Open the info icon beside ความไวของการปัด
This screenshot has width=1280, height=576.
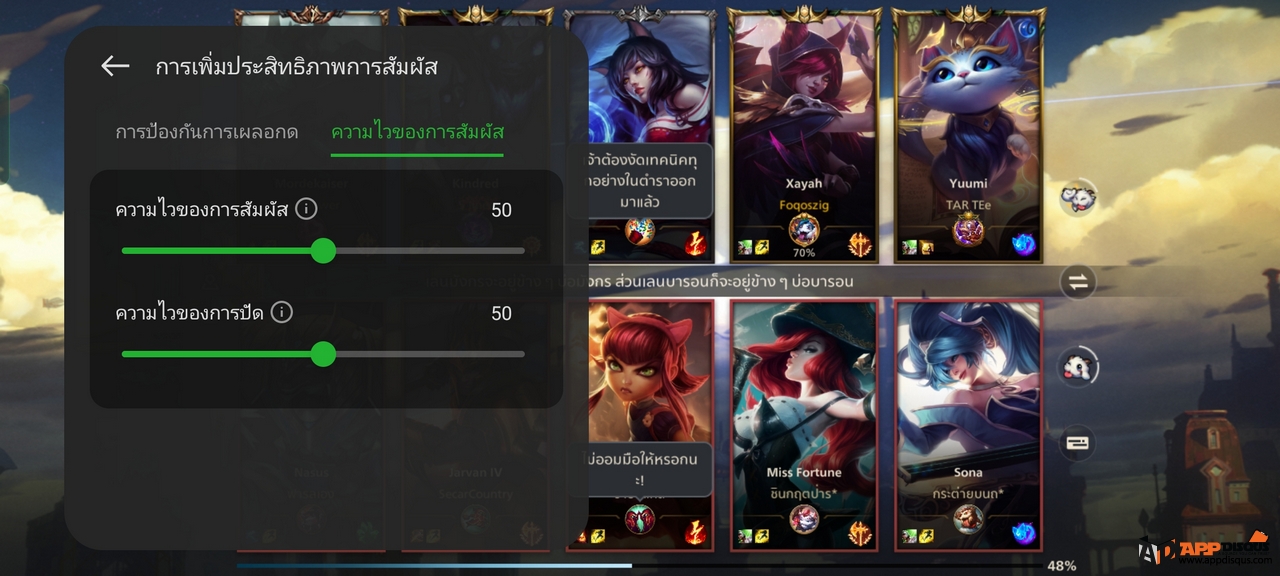tap(282, 312)
